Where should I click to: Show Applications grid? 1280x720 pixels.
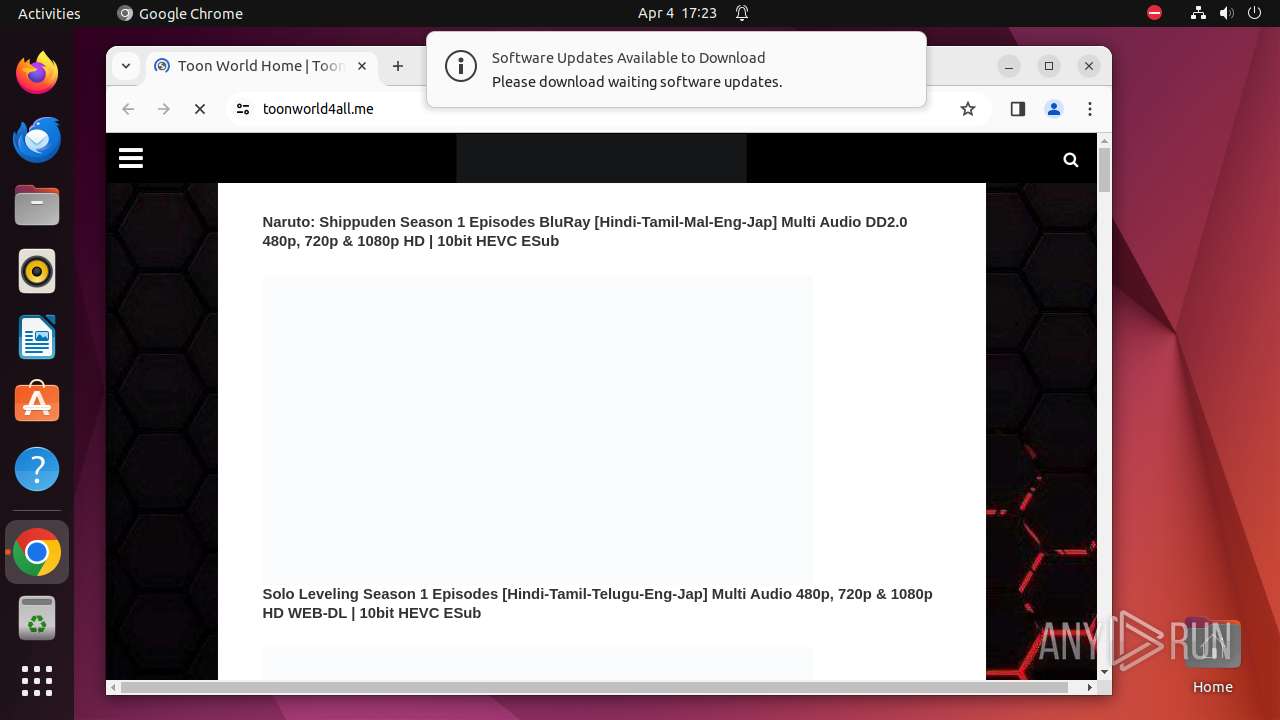tap(37, 681)
